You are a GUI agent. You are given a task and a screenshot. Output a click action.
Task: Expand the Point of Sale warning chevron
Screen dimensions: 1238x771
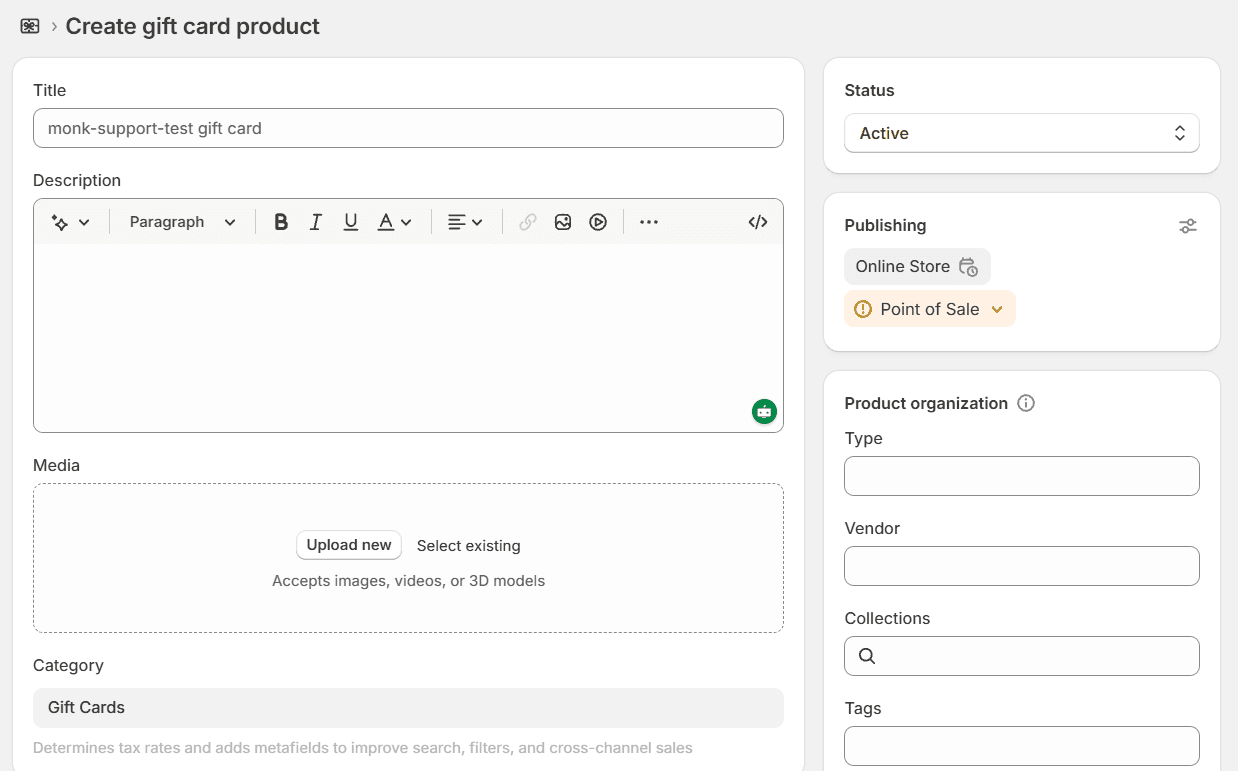(x=997, y=309)
